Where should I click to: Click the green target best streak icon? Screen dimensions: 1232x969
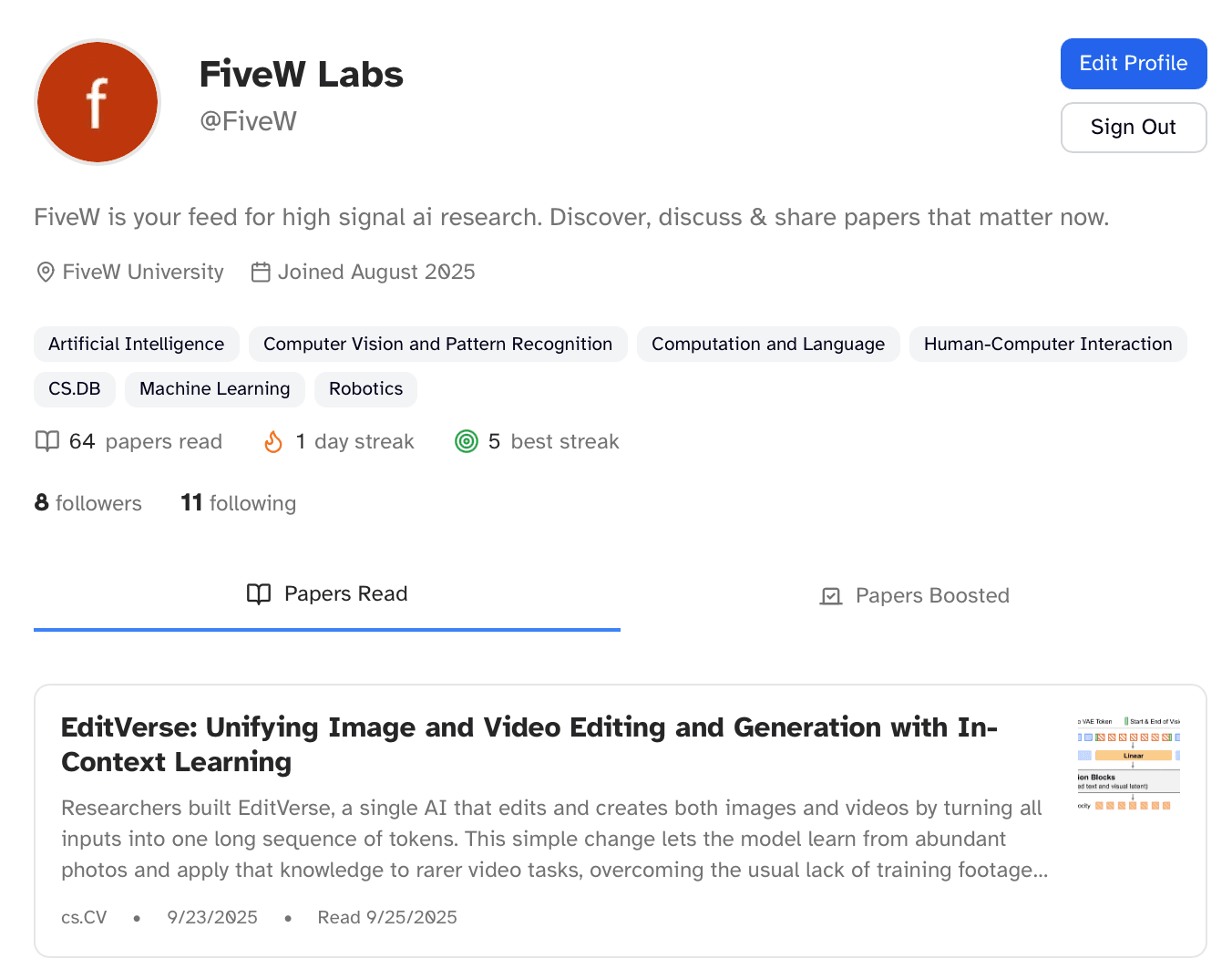click(467, 442)
